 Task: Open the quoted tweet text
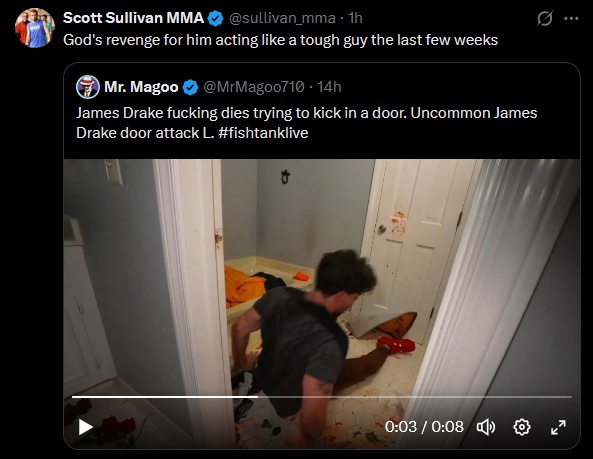[x=306, y=123]
